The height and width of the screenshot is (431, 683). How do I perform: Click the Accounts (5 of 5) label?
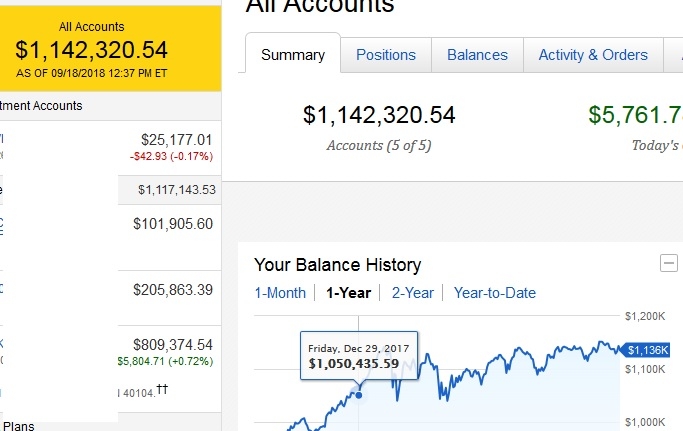379,145
